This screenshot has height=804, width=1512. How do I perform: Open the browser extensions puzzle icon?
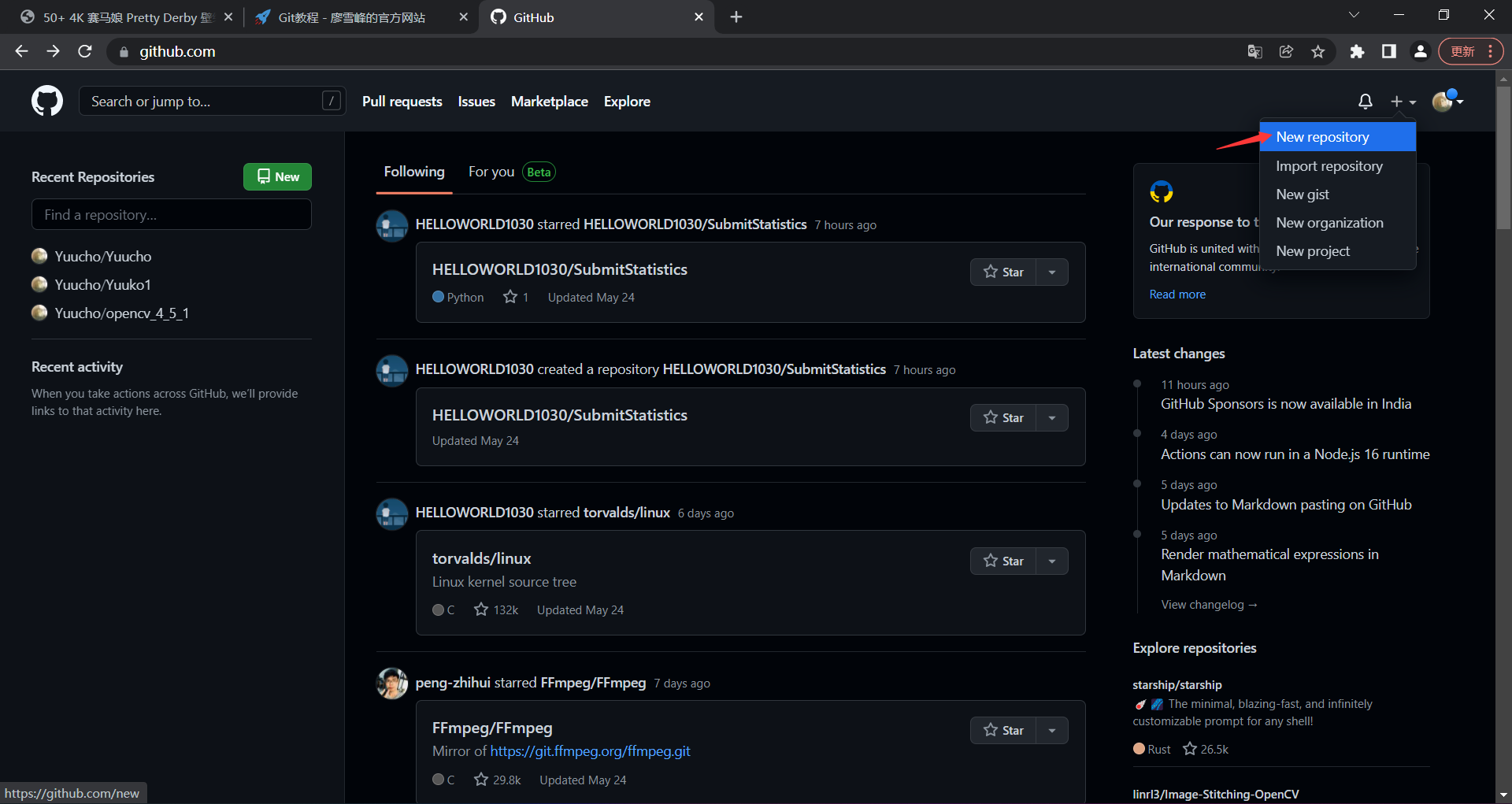pyautogui.click(x=1357, y=51)
